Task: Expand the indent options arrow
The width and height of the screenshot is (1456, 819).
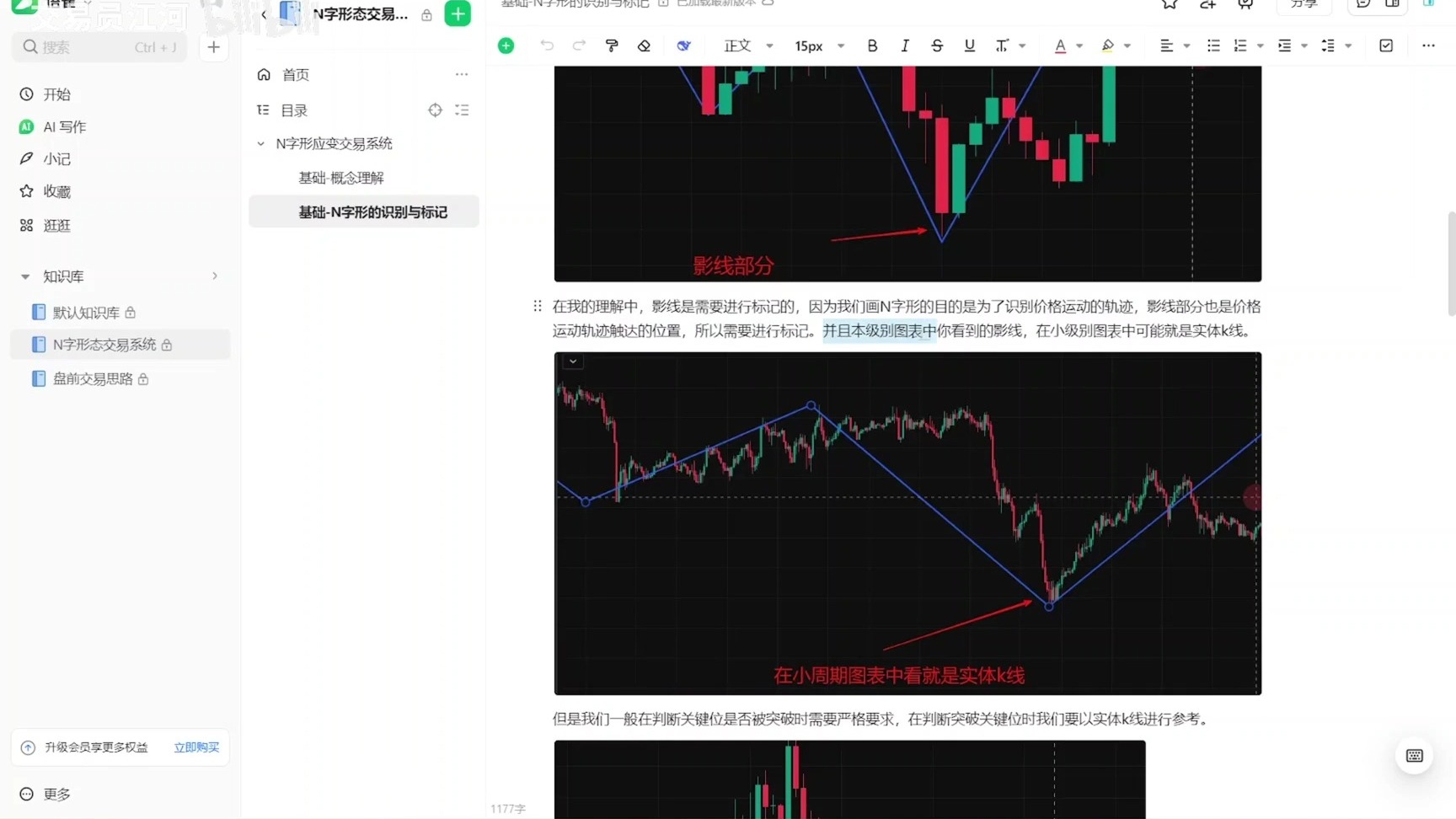Action: (x=1304, y=45)
